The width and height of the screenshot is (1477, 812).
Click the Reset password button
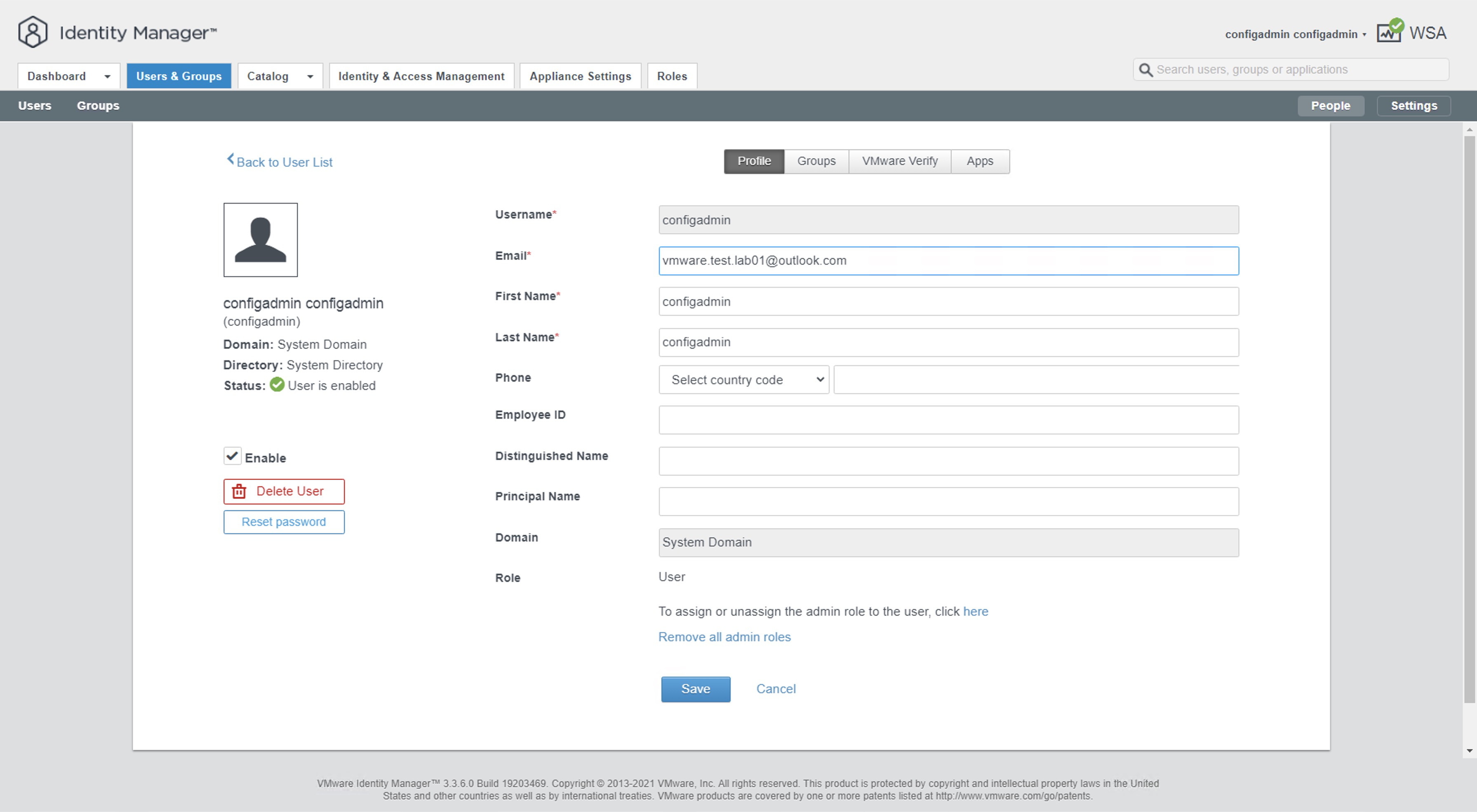tap(284, 522)
